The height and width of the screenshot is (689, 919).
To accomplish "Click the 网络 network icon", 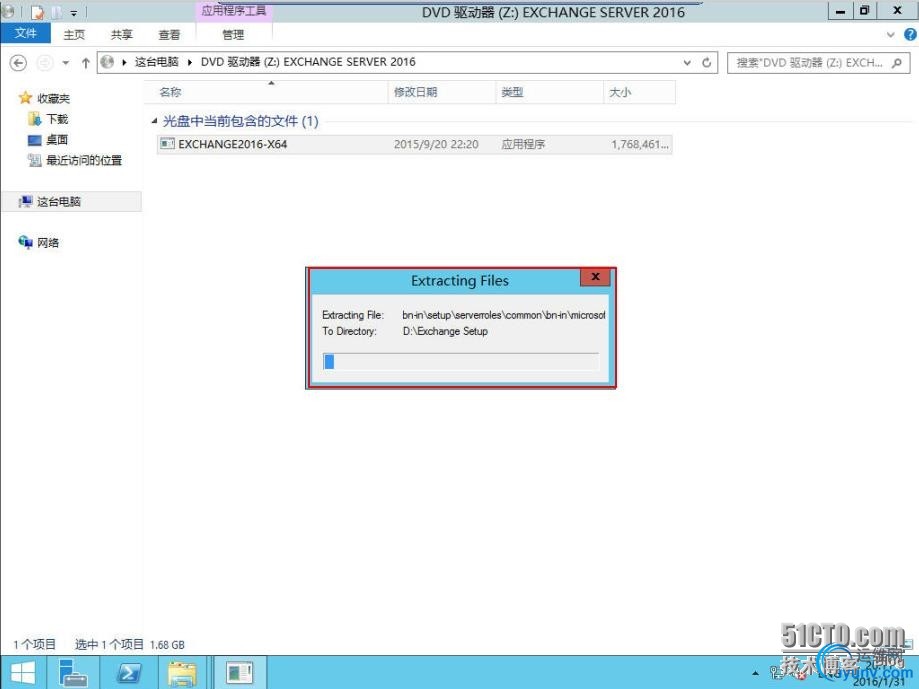I will 25,242.
